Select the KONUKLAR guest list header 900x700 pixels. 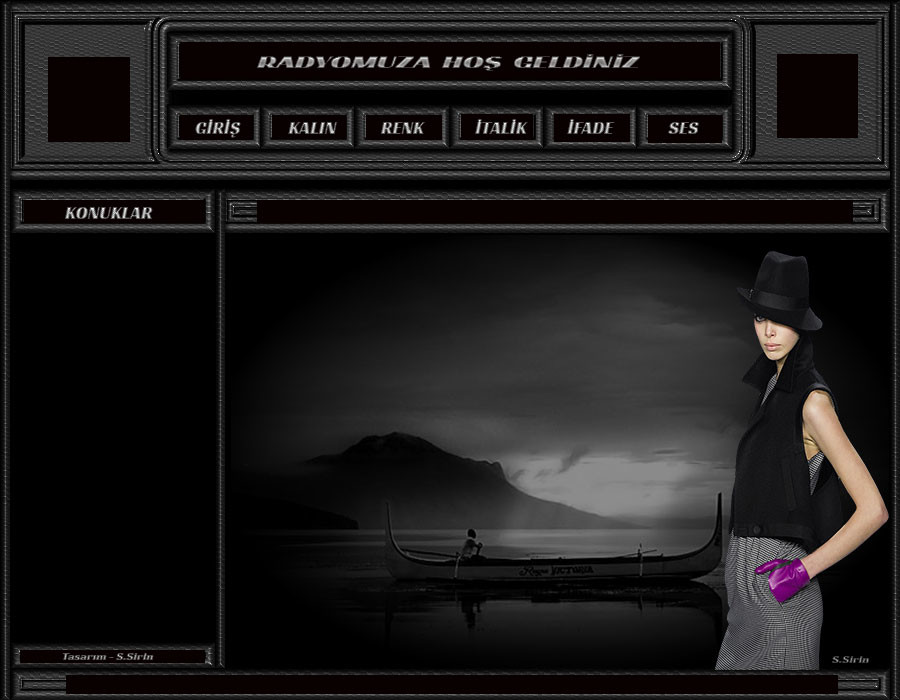click(x=110, y=213)
